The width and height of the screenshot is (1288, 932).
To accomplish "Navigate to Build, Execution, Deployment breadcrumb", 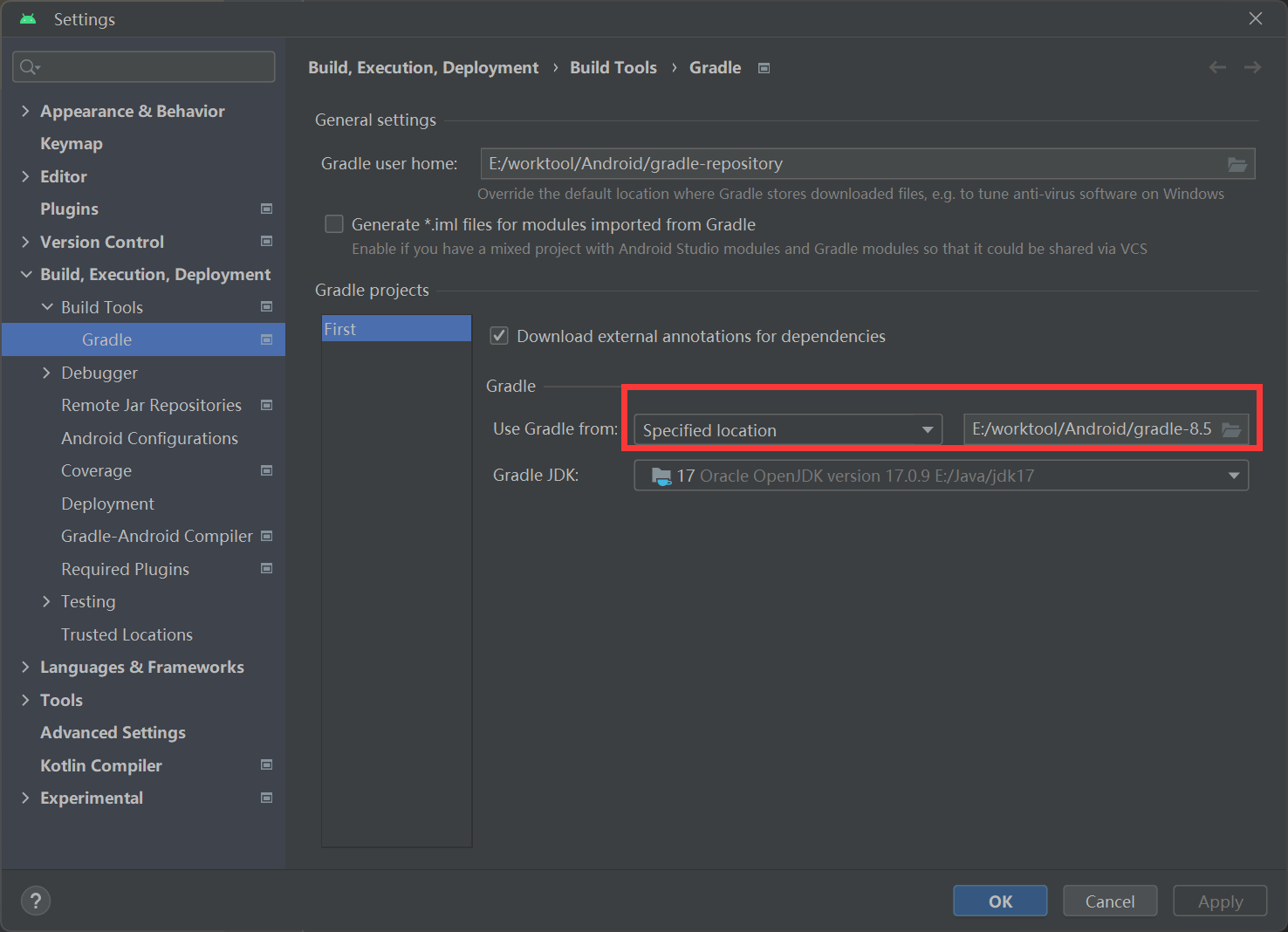I will click(423, 67).
